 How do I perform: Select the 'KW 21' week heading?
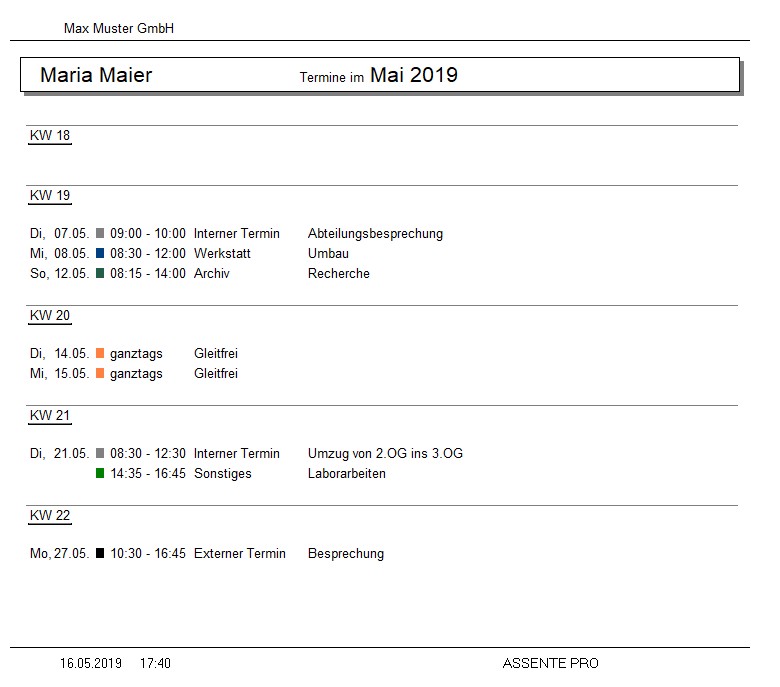point(50,415)
